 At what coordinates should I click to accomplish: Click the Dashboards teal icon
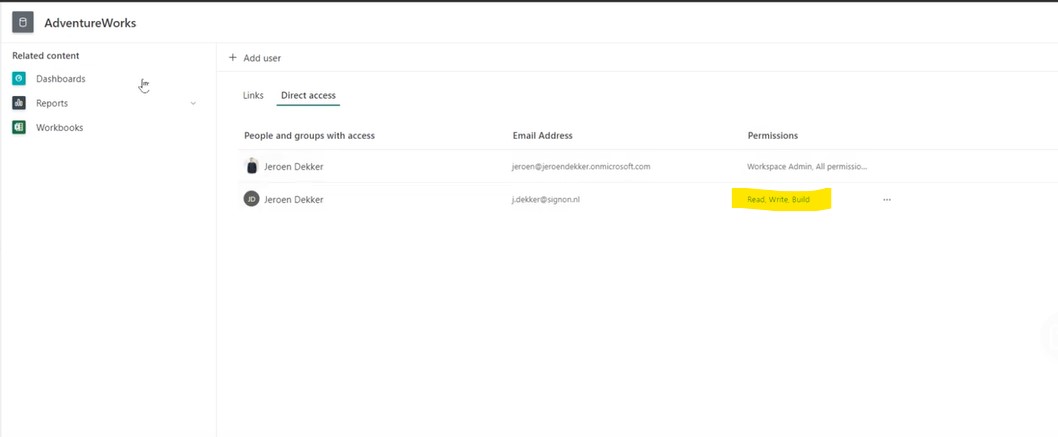tap(19, 79)
